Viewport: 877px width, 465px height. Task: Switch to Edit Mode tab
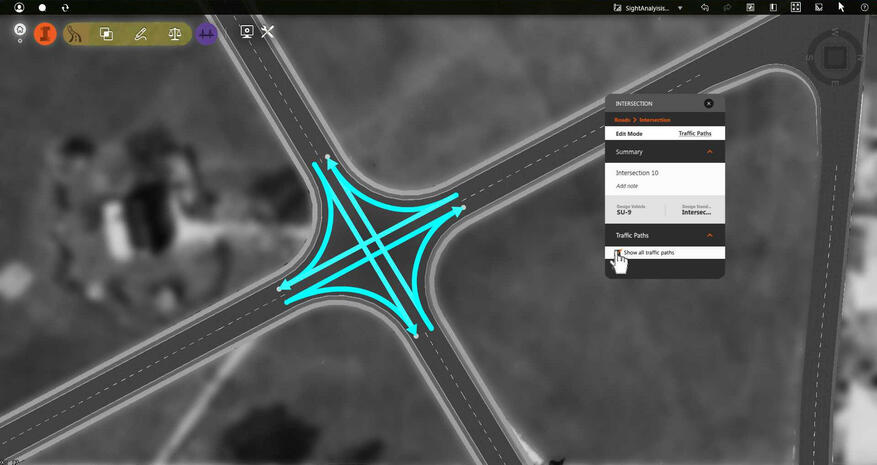(629, 133)
